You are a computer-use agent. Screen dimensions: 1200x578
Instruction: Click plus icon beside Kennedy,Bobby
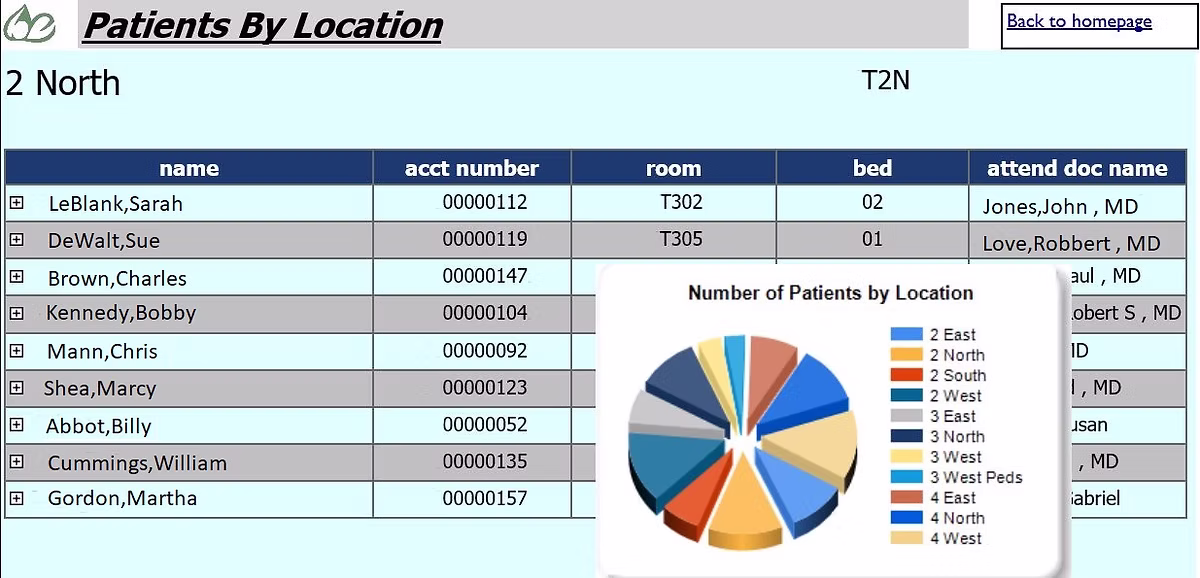[16, 313]
